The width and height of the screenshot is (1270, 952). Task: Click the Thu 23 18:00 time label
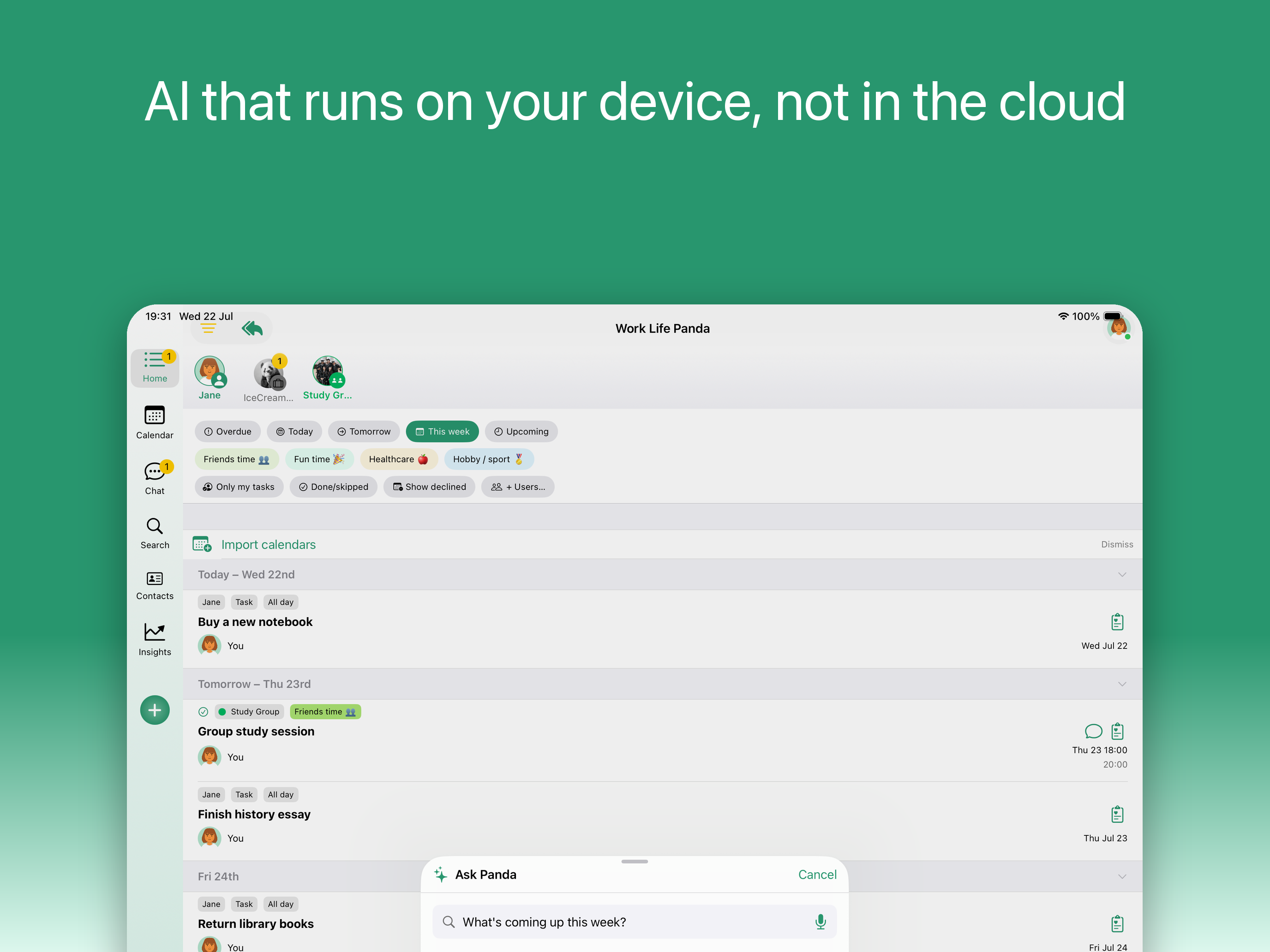(1099, 750)
